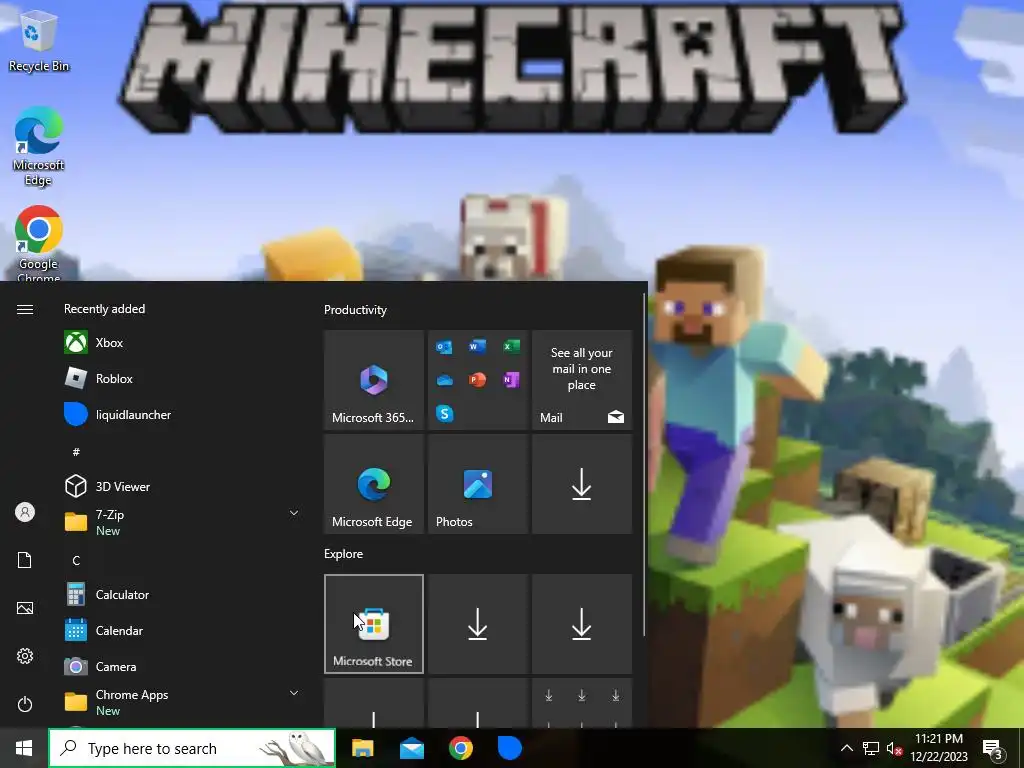Open the Microsoft Store tile
Viewport: 1024px width, 768px height.
[374, 624]
